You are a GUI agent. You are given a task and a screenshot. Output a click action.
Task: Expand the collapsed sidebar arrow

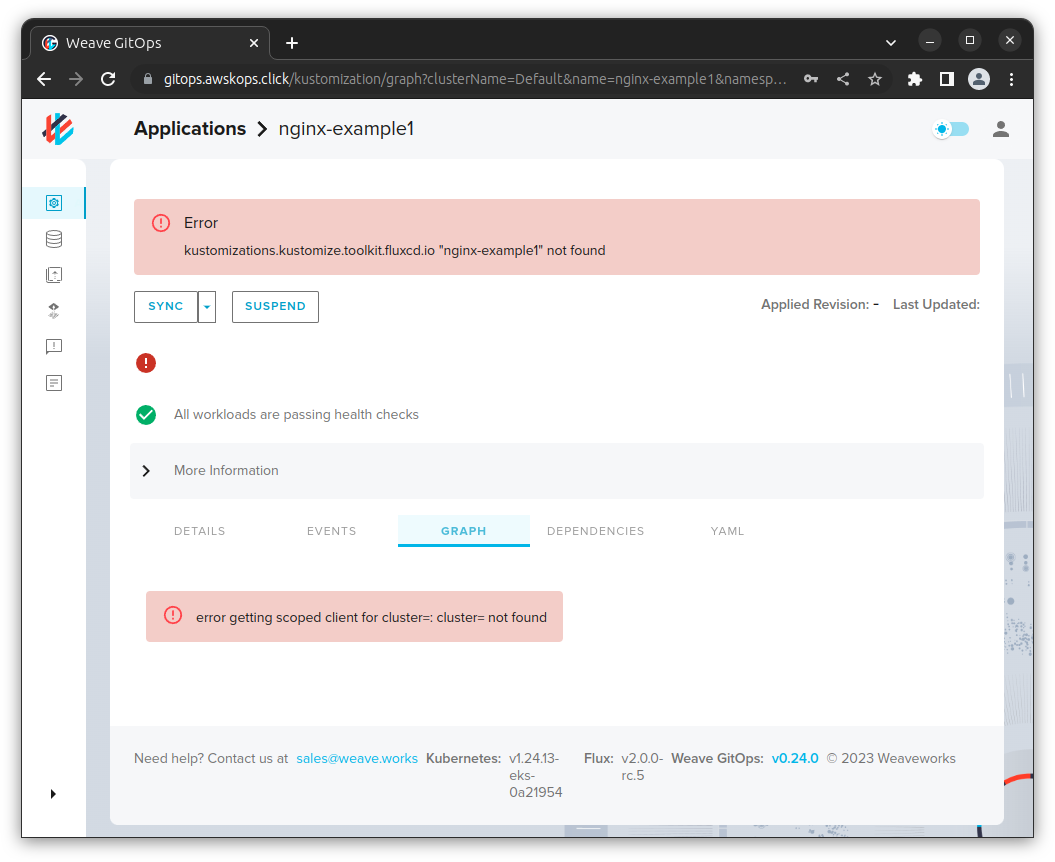(x=53, y=794)
